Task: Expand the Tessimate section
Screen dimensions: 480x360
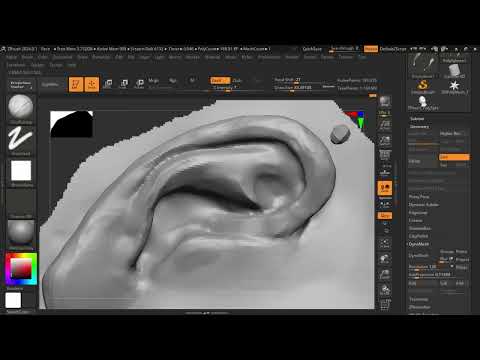Action: (x=419, y=299)
